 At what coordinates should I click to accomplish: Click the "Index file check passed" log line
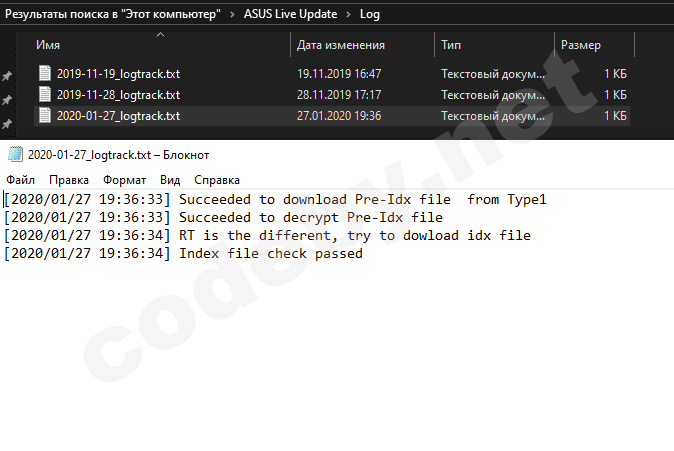click(270, 253)
